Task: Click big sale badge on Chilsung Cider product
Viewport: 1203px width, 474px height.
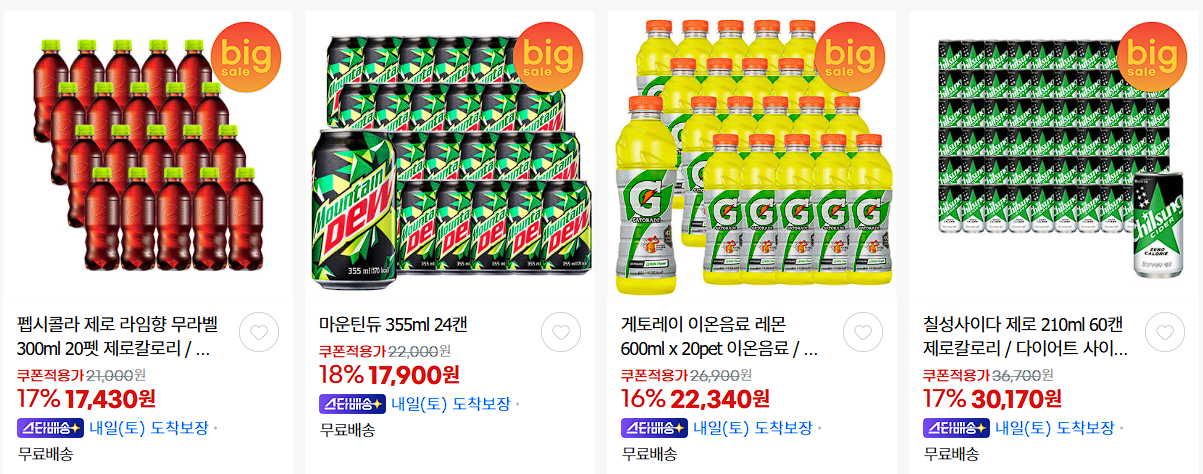Action: pyautogui.click(x=1152, y=56)
